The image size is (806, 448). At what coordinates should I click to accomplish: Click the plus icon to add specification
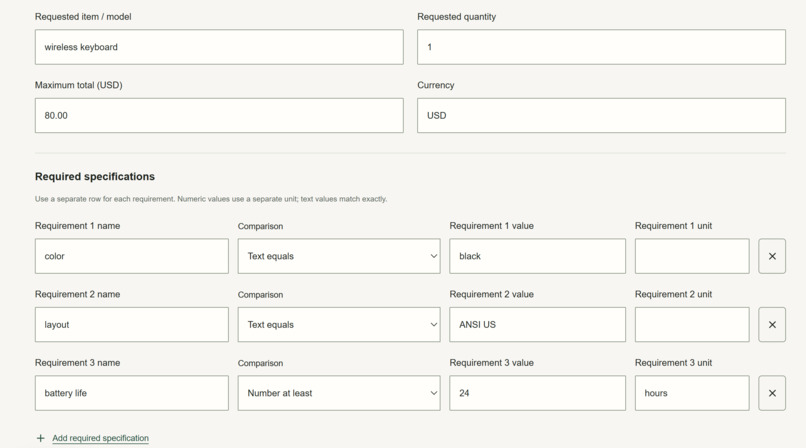[41, 438]
